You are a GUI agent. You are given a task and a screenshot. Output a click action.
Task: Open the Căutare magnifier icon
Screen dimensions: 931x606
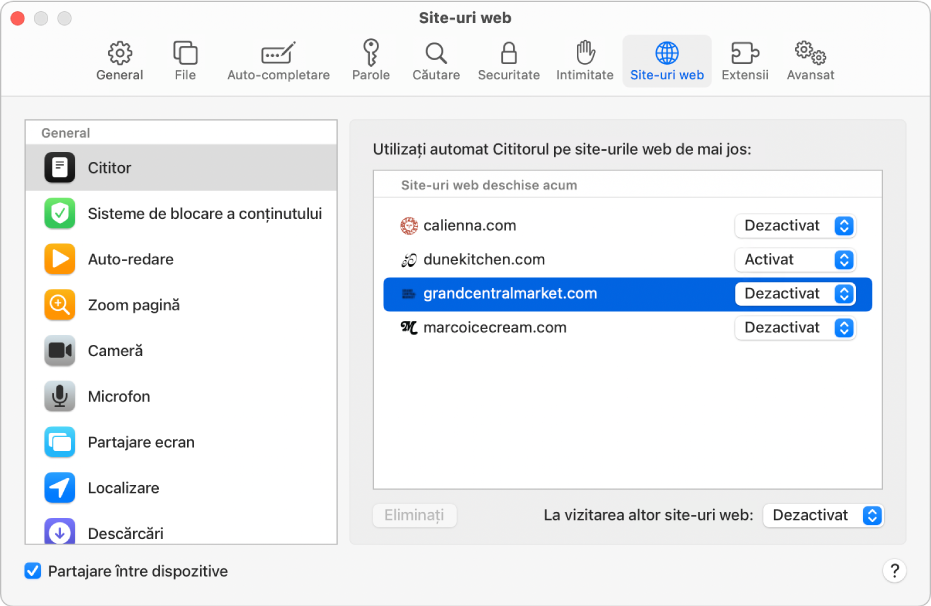(436, 53)
